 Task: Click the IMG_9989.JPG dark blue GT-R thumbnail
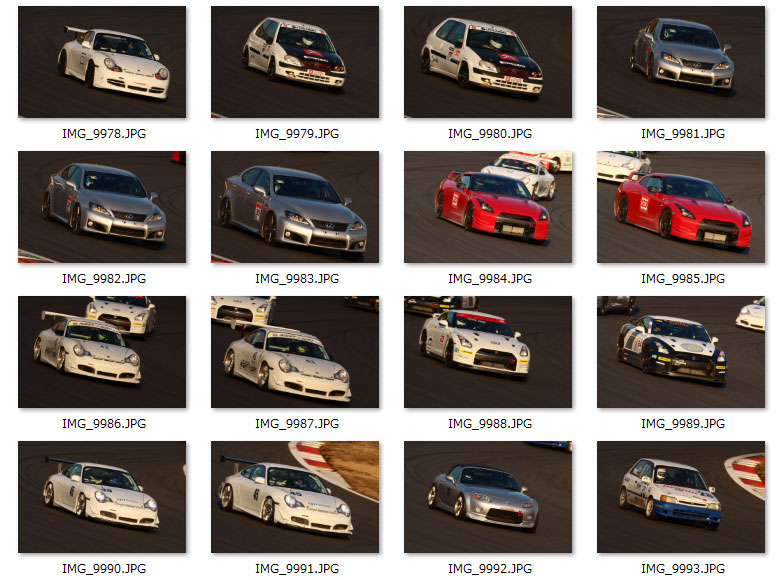coord(681,352)
